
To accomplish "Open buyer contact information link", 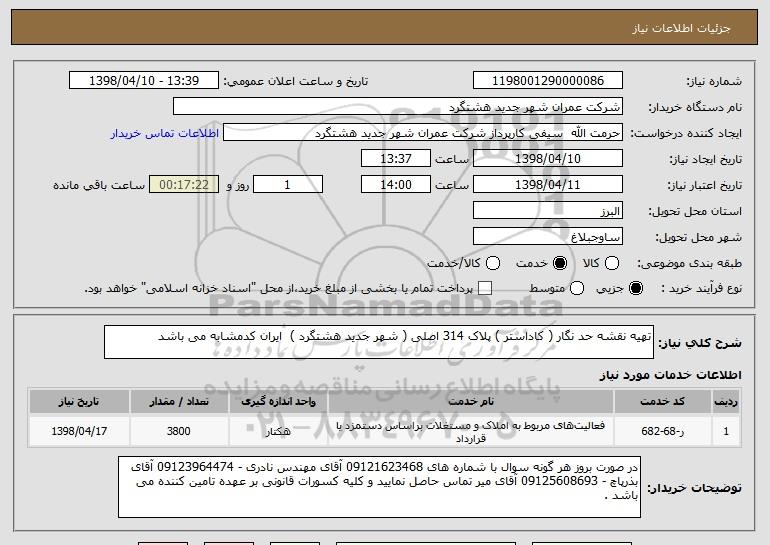I will (x=165, y=133).
